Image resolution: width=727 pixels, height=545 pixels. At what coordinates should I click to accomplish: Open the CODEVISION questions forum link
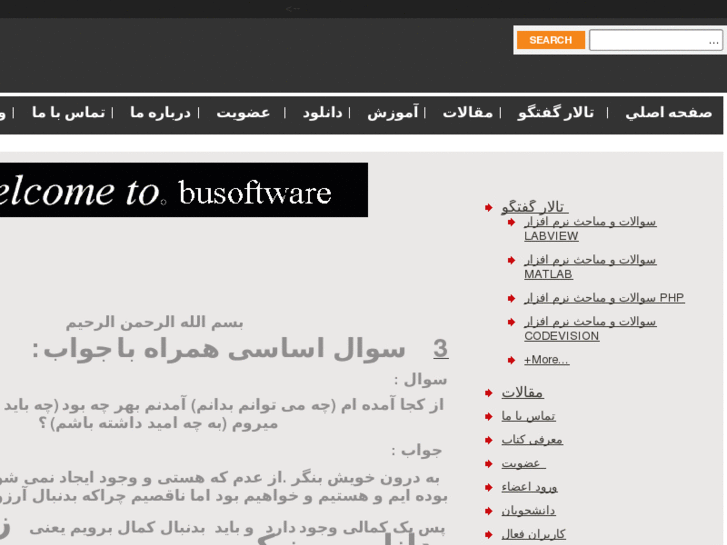pos(590,328)
